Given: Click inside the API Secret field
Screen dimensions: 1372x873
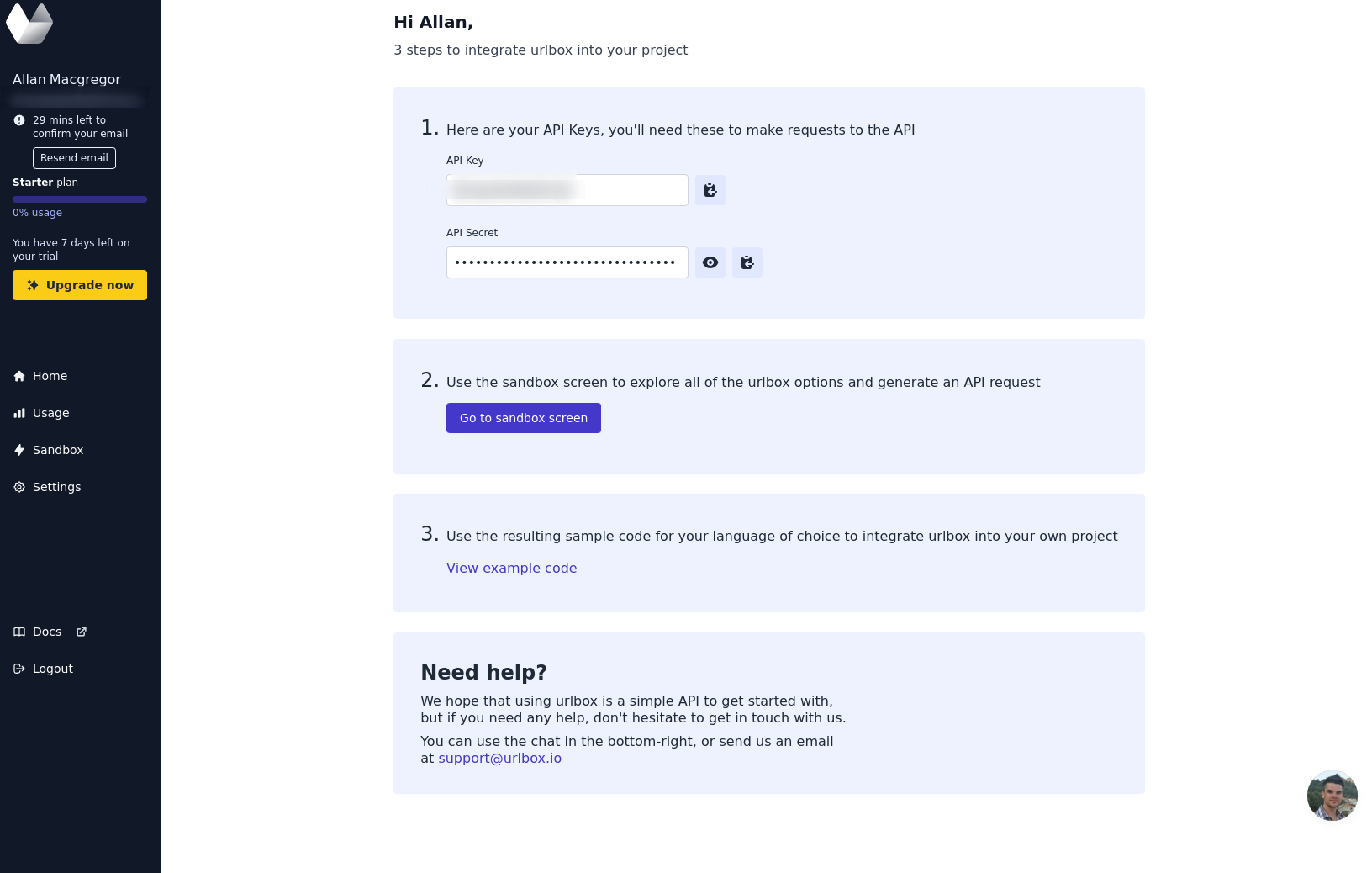Looking at the screenshot, I should click(x=567, y=262).
